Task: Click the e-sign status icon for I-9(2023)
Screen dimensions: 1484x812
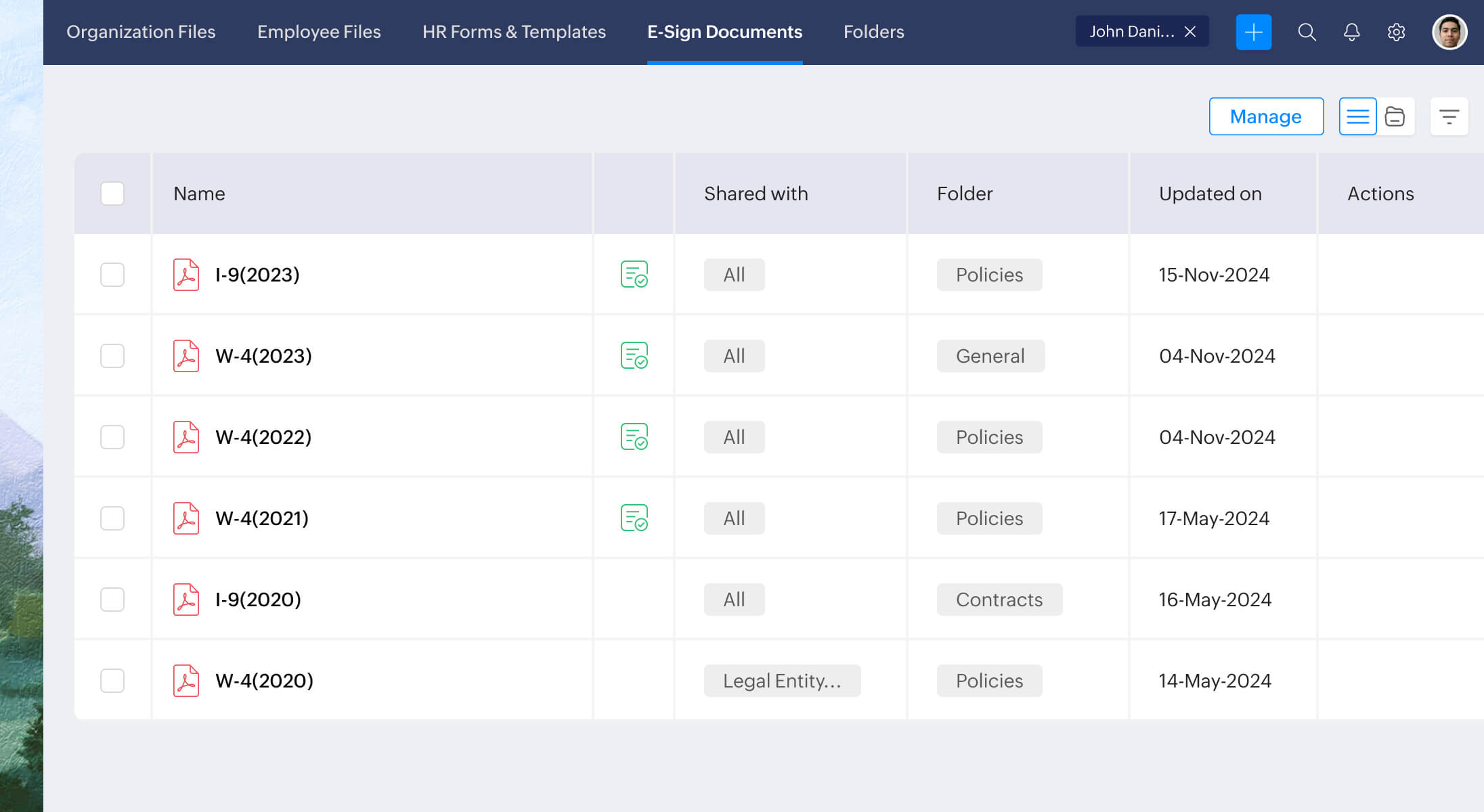Action: (634, 274)
